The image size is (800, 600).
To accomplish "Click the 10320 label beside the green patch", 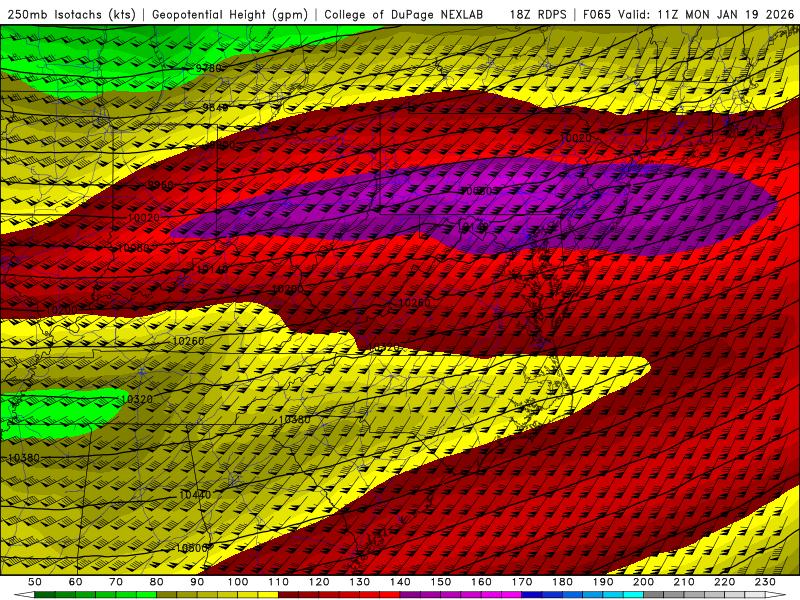I will pyautogui.click(x=137, y=399).
